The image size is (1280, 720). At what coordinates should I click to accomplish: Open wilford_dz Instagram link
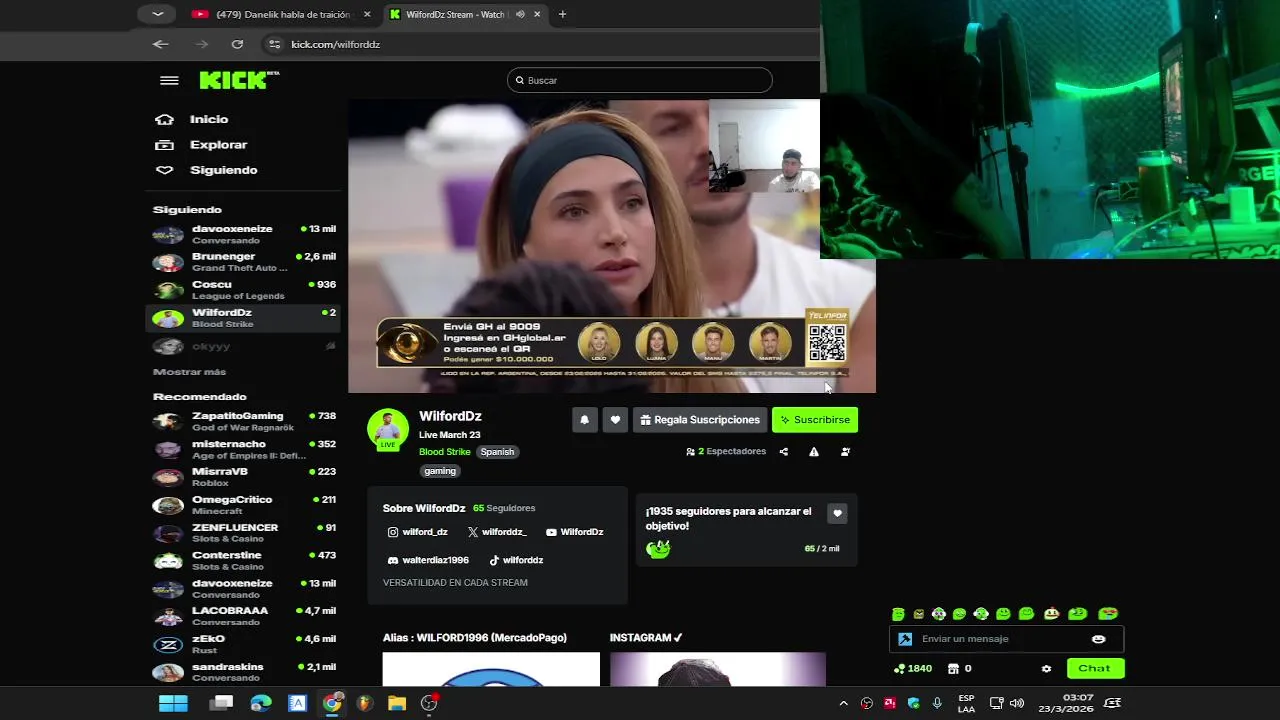coord(418,532)
